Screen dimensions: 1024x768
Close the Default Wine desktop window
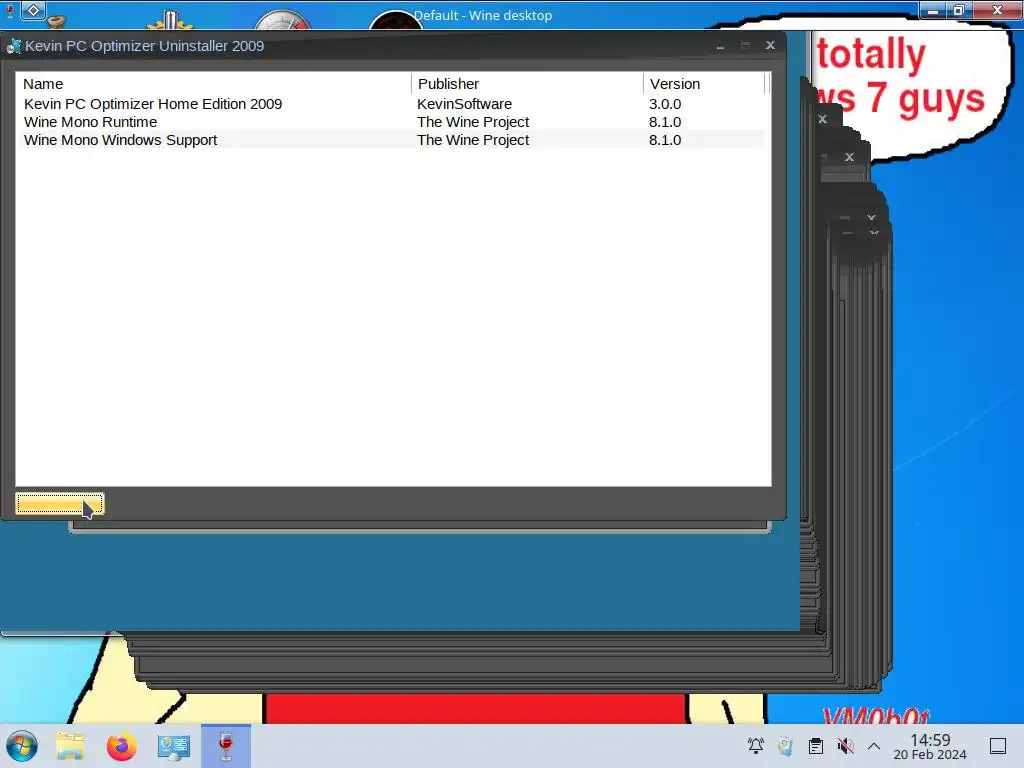(997, 10)
